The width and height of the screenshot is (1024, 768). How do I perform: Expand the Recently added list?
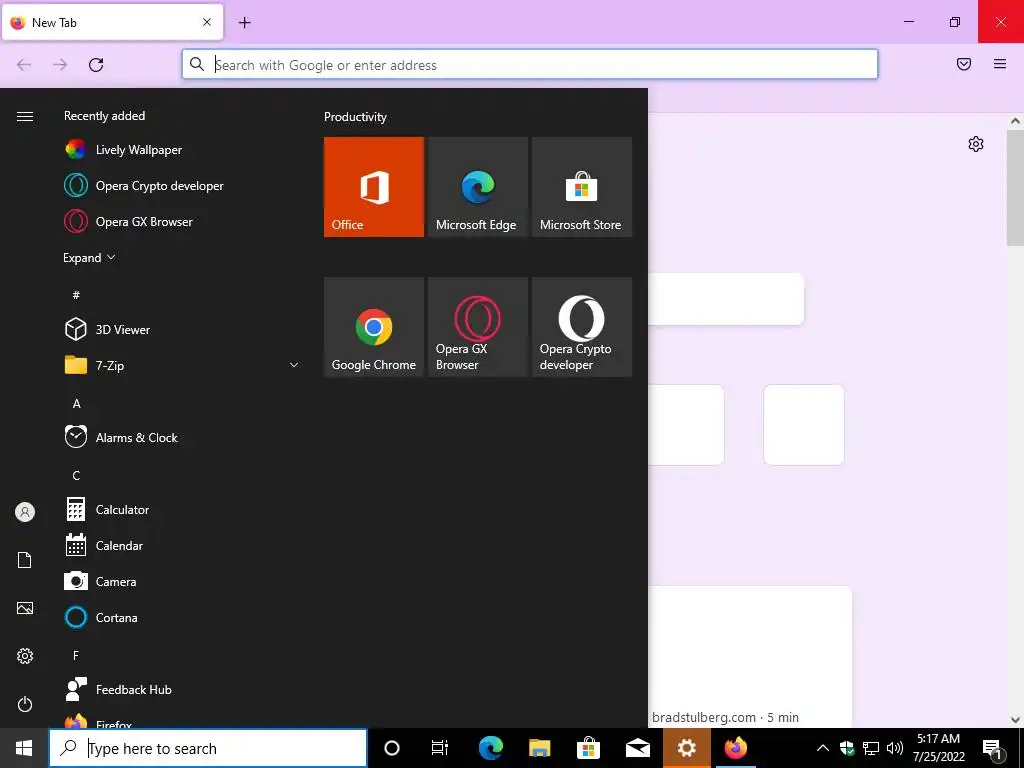(89, 258)
